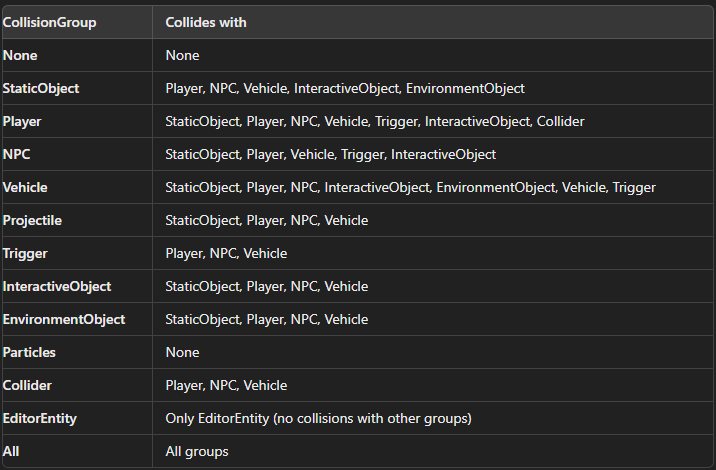Select the Vehicle group name cell

click(25, 187)
